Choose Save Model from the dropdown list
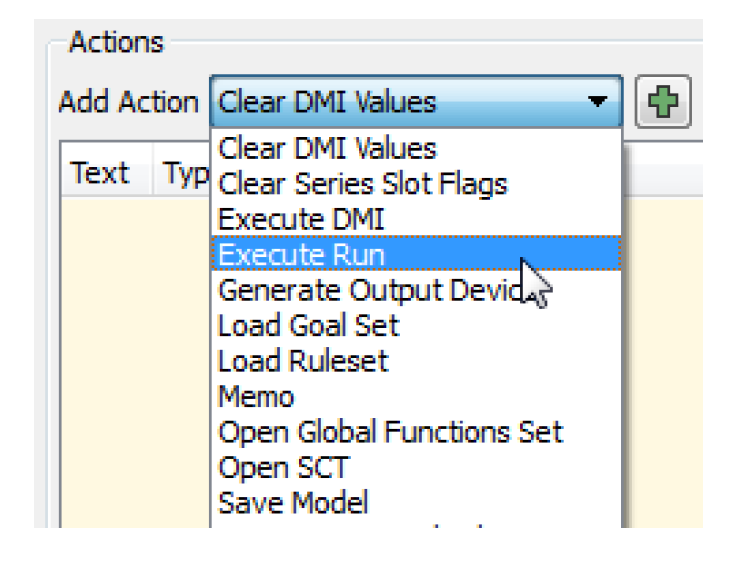The width and height of the screenshot is (737, 575). coord(293,502)
